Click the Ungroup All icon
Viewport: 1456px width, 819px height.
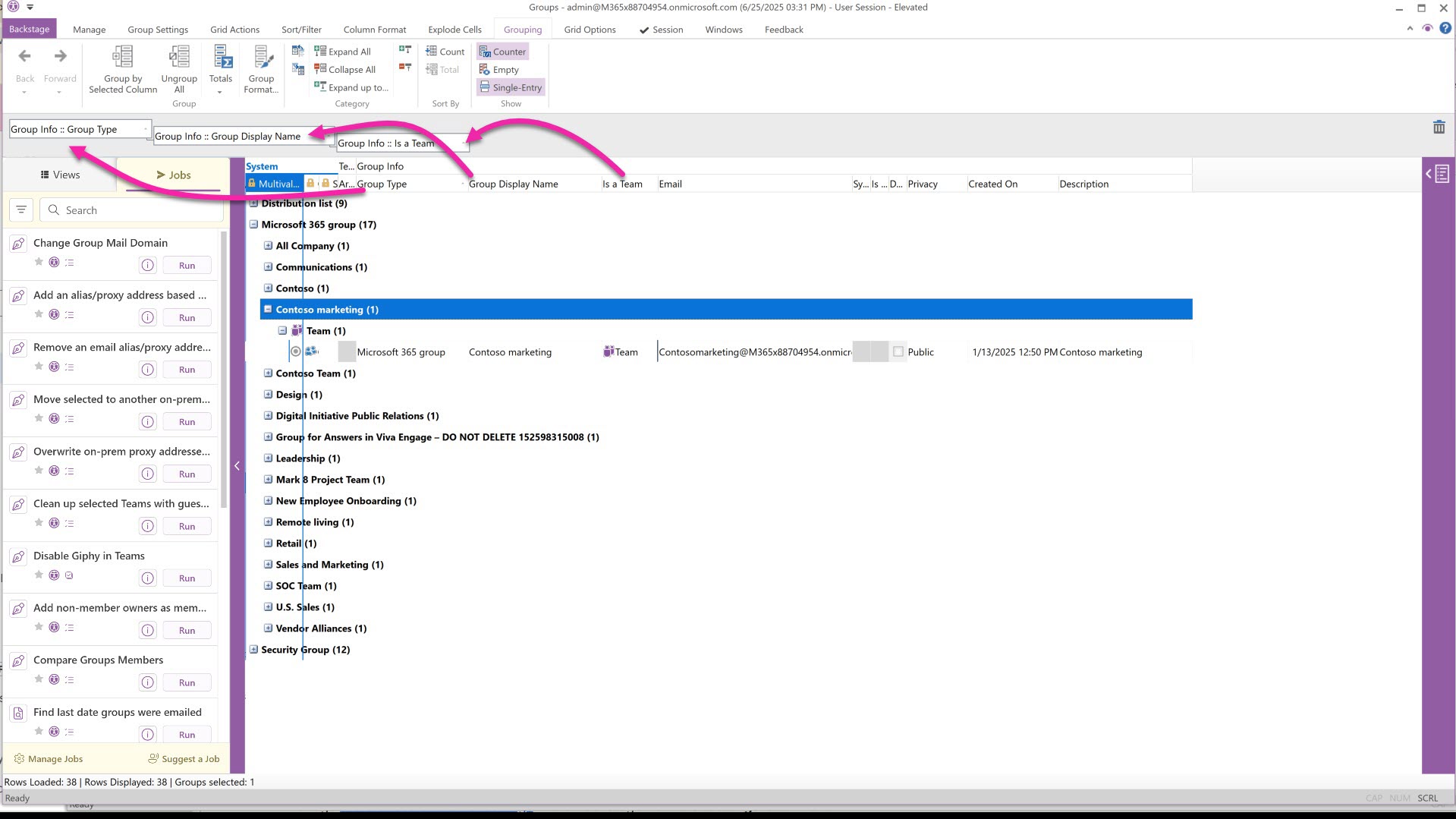click(179, 58)
